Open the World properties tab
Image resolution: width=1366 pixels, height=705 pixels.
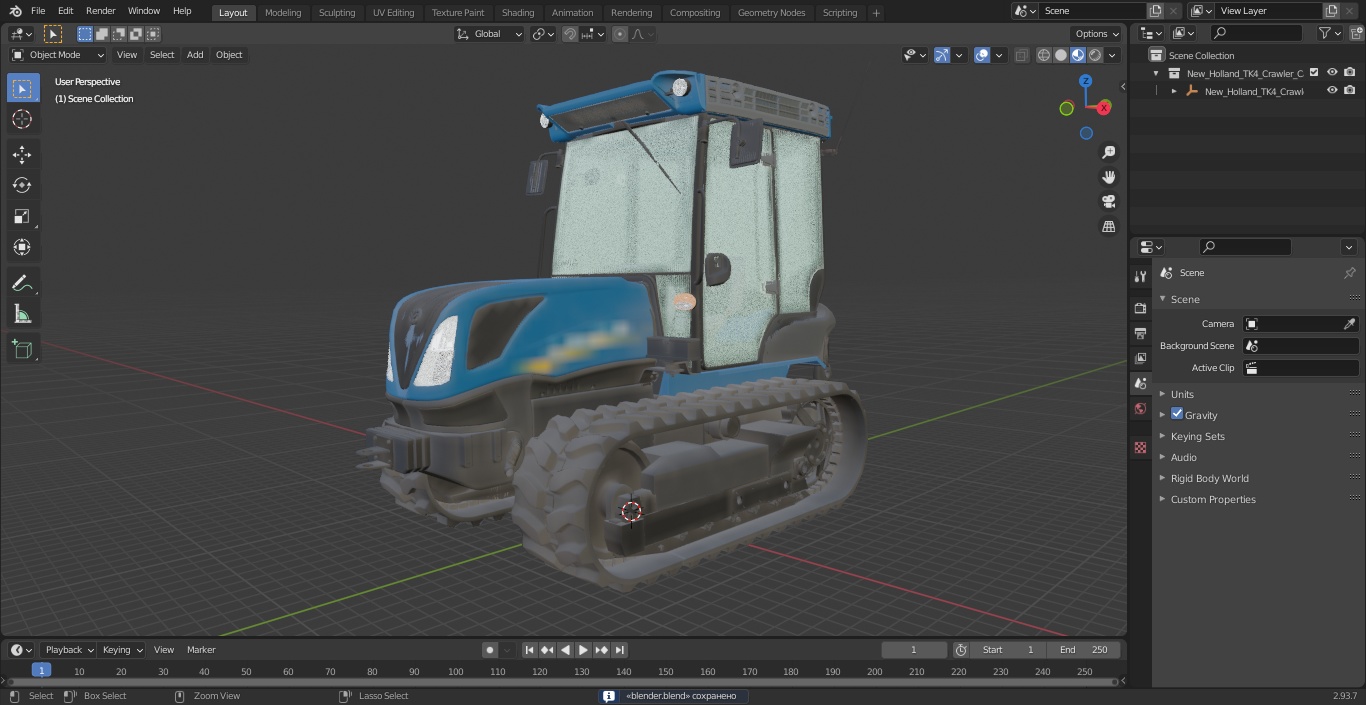coord(1140,409)
